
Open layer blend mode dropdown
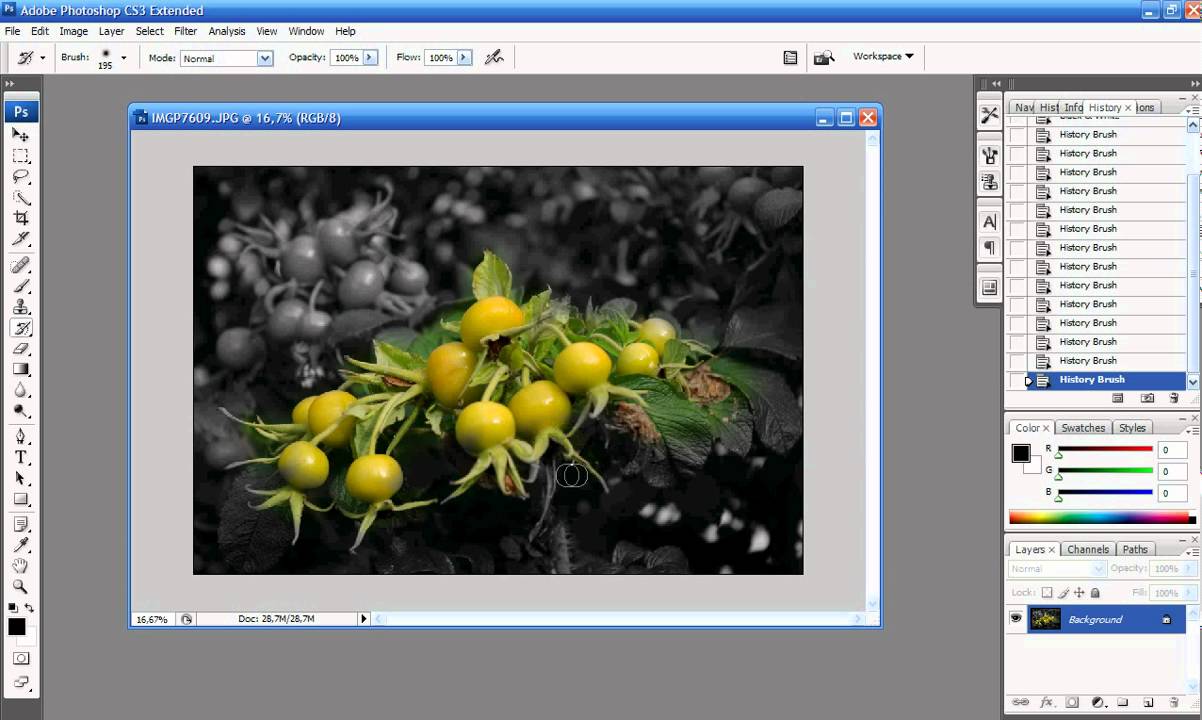coord(1056,568)
